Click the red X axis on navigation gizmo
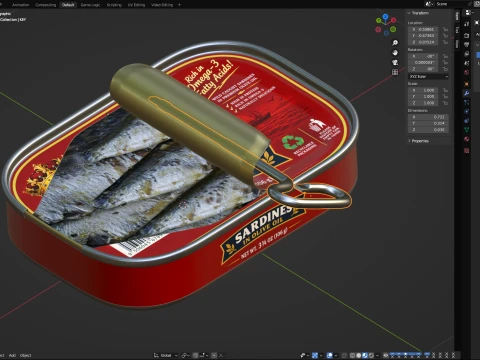 pos(393,20)
